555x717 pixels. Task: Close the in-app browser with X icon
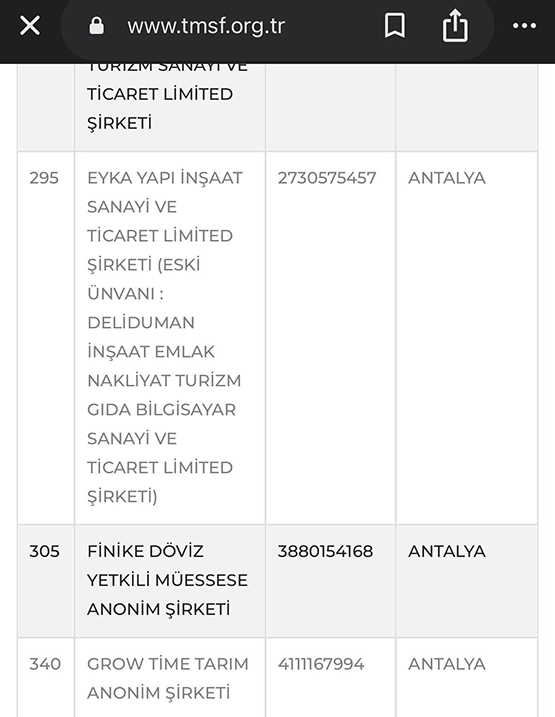30,26
